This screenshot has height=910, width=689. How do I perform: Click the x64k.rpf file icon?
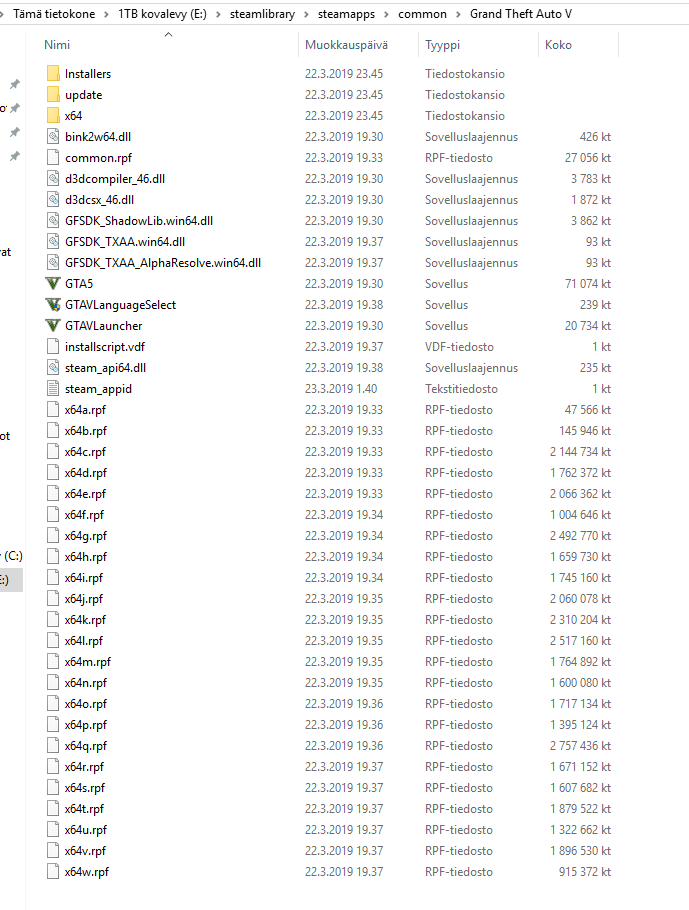[53, 620]
